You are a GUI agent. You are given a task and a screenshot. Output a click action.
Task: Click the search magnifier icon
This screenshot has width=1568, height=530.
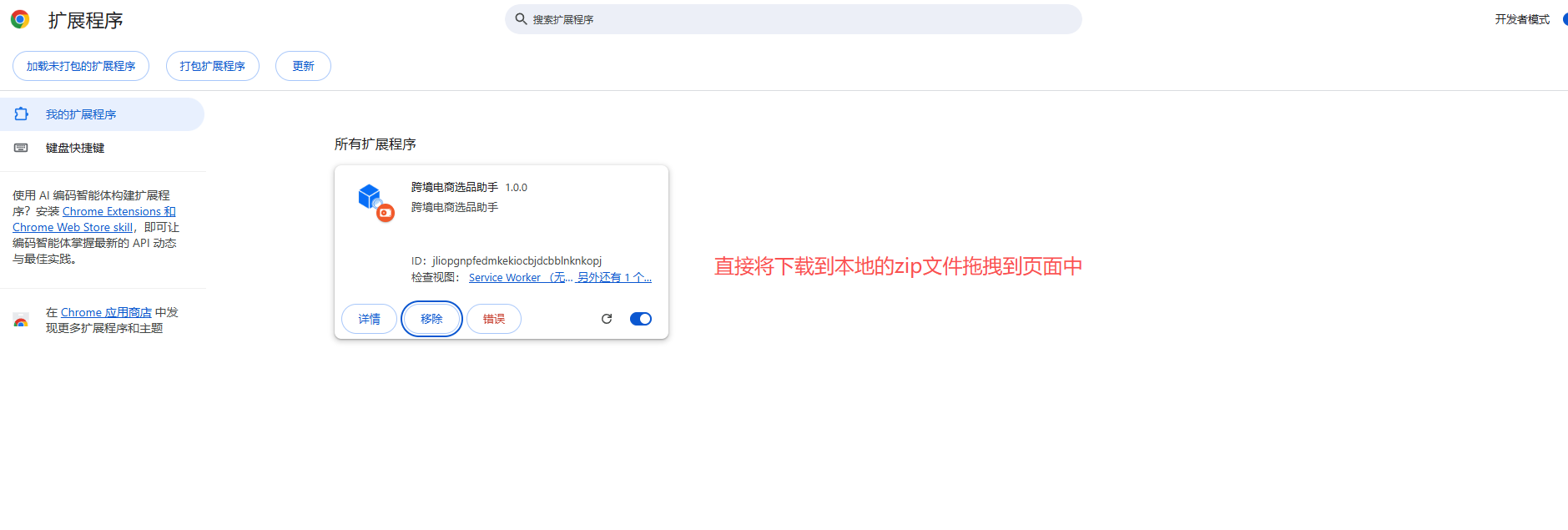click(521, 19)
